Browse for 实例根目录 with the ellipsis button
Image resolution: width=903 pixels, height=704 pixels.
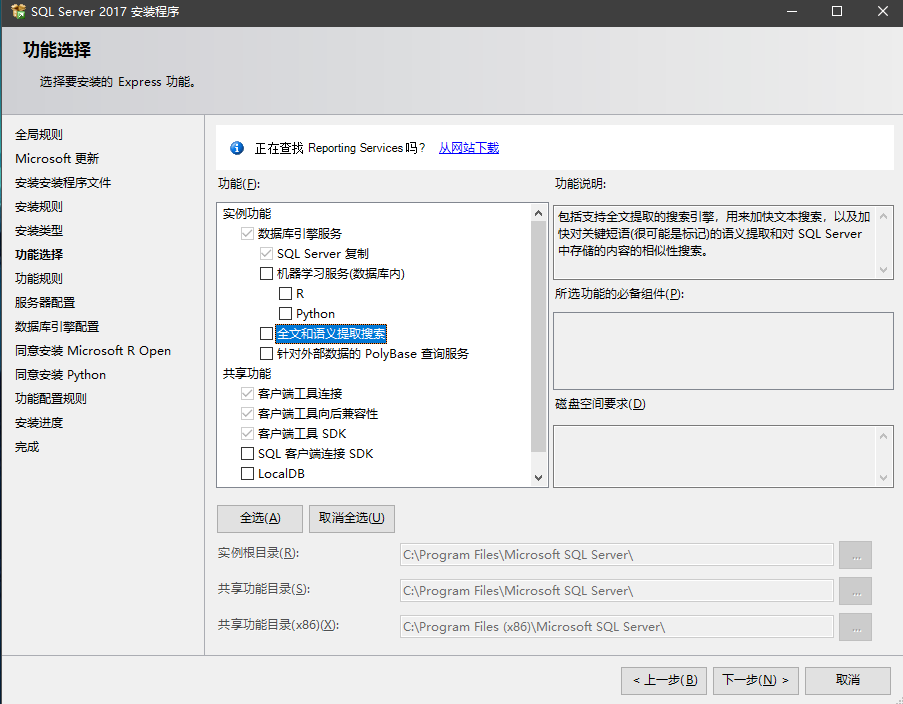856,555
